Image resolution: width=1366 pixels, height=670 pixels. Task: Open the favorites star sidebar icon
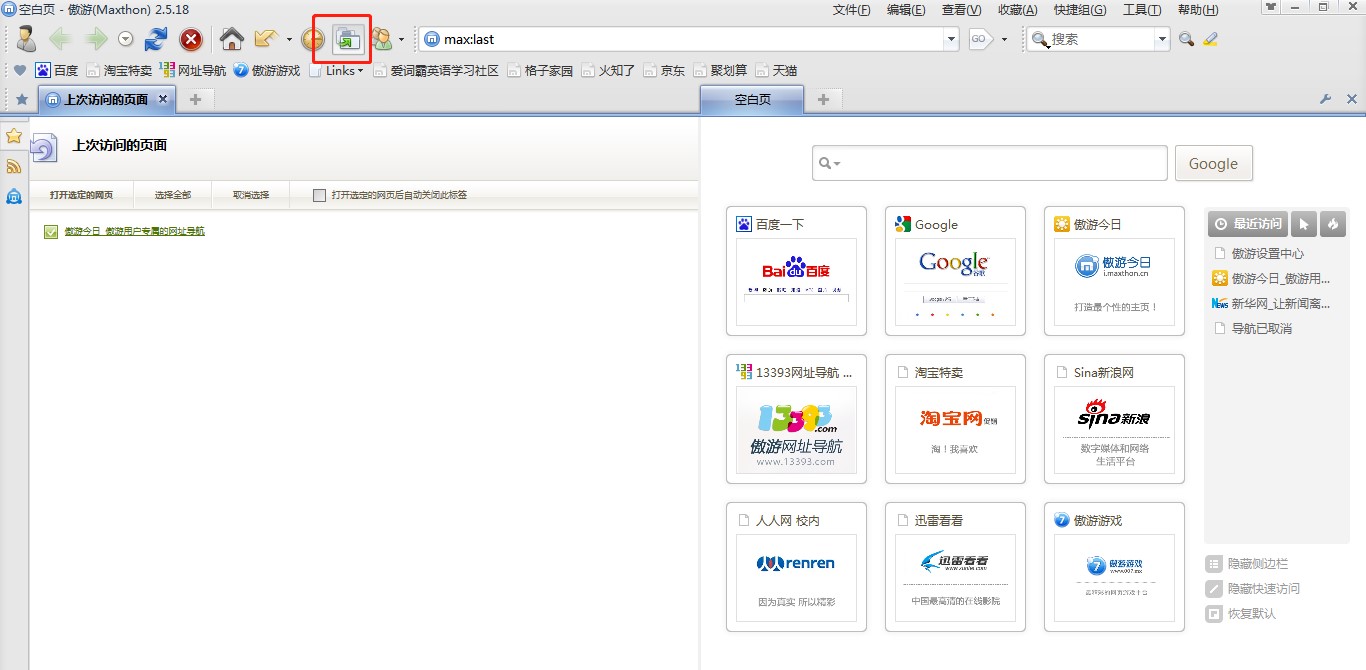(14, 136)
